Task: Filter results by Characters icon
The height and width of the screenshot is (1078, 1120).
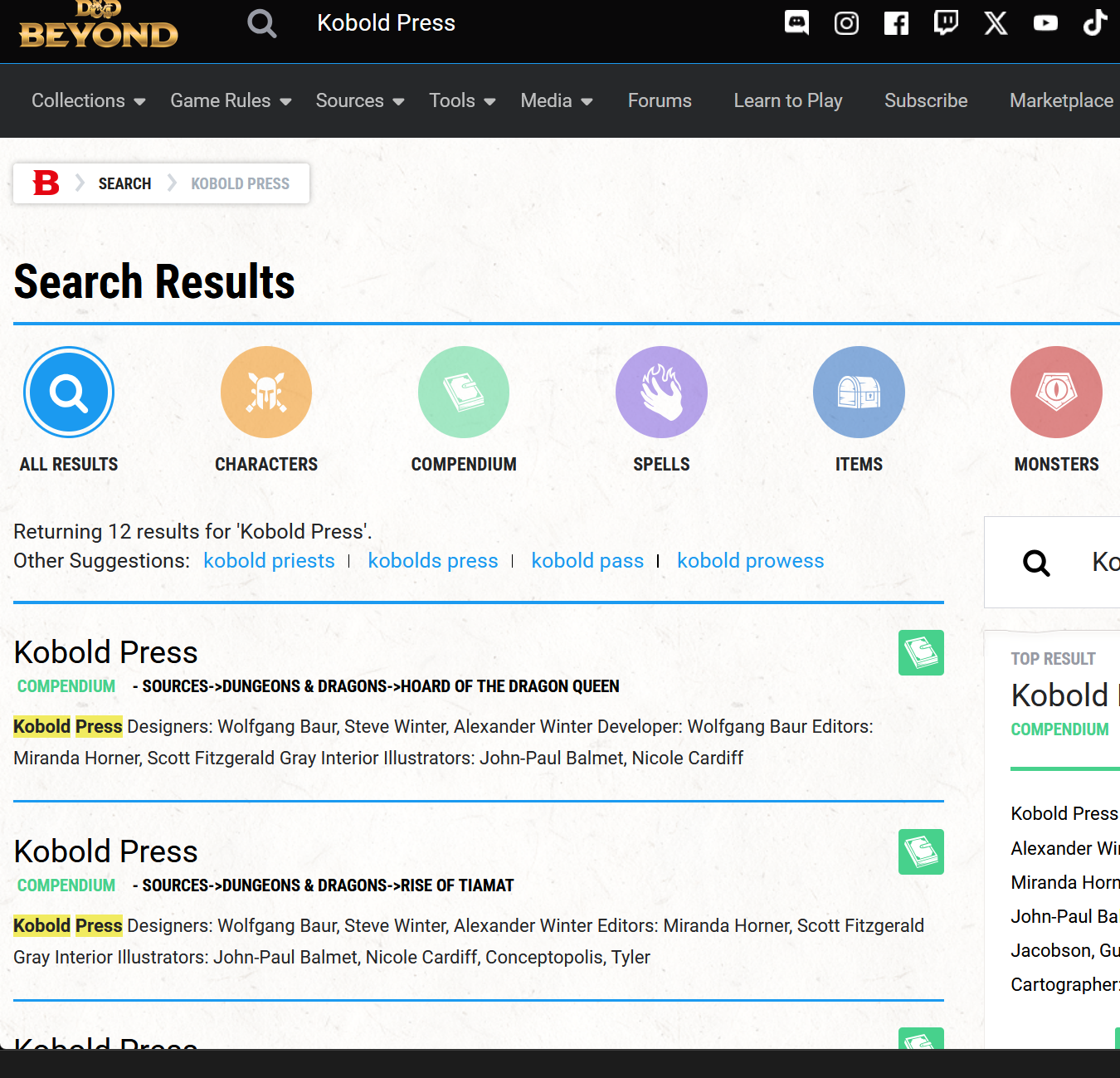Action: tap(266, 392)
